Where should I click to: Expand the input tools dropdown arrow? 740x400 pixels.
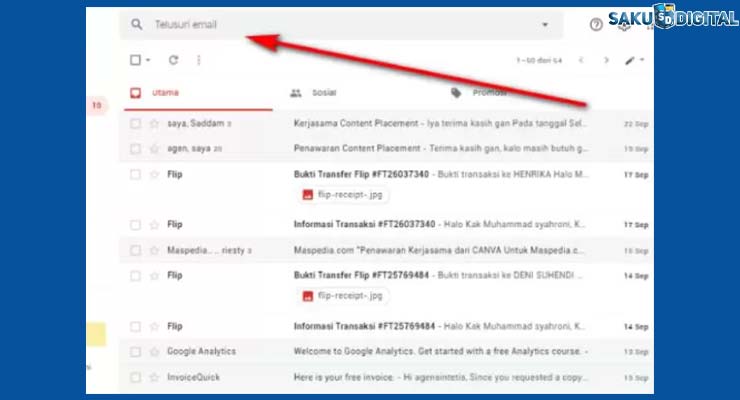(642, 60)
